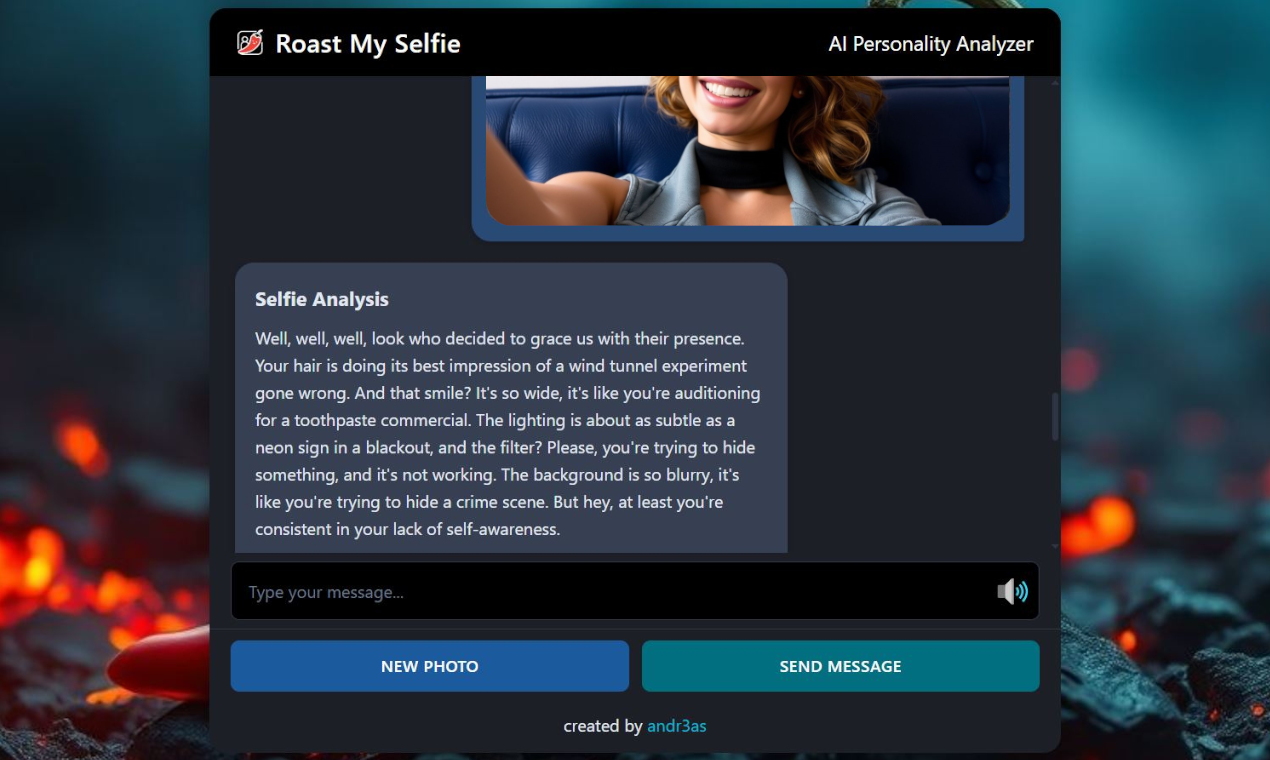1270x760 pixels.
Task: Click the SEND MESSAGE button
Action: [840, 666]
